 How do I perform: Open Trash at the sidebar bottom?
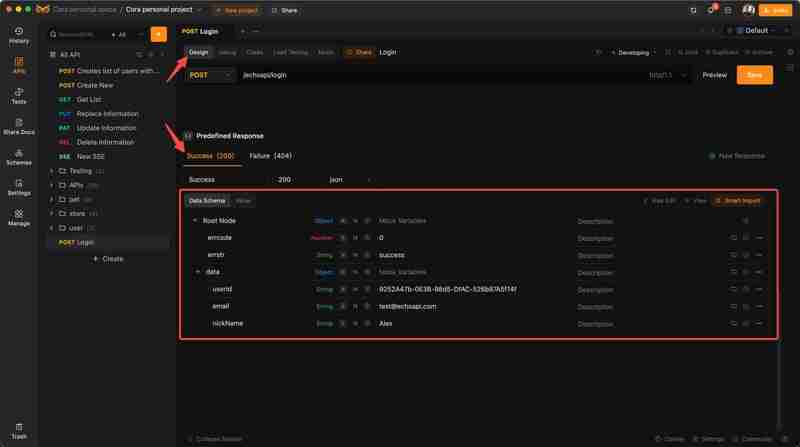point(19,431)
